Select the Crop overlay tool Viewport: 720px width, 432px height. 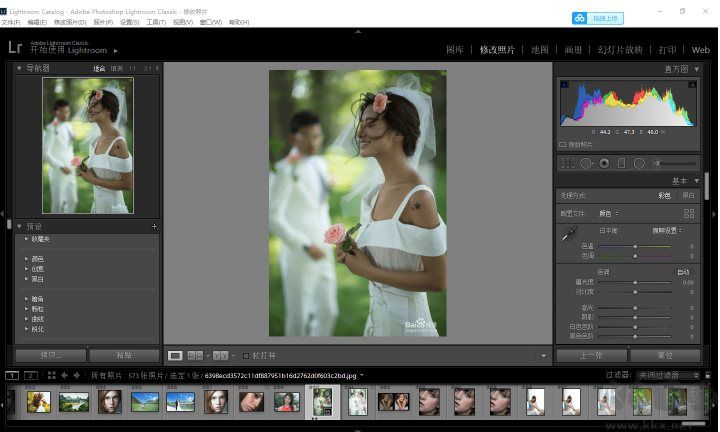568,163
